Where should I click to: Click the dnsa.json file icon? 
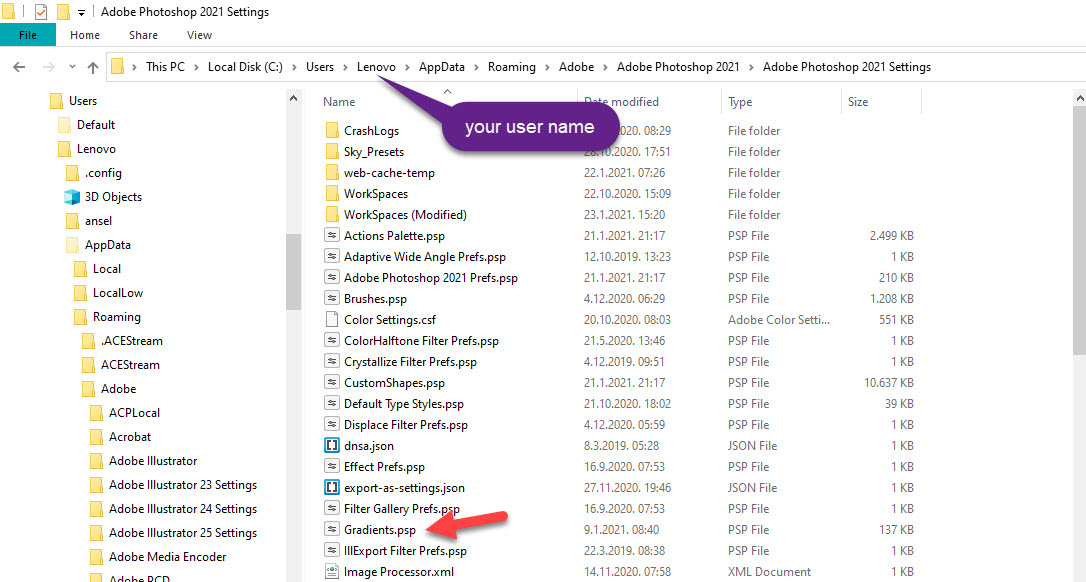click(332, 446)
